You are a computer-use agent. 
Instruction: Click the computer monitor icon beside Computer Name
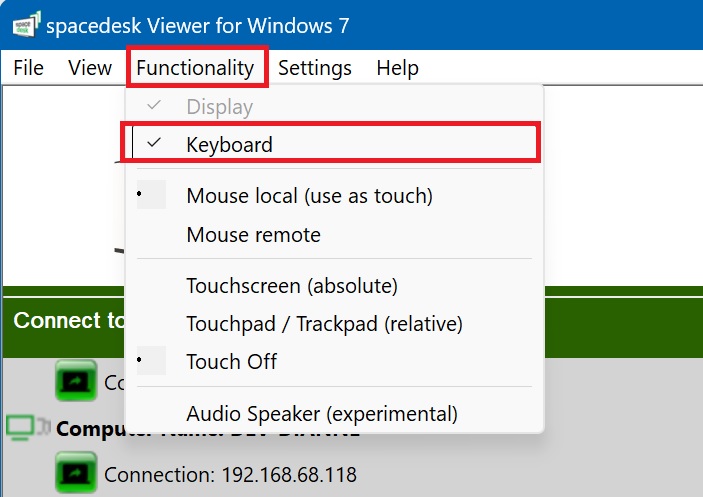click(x=20, y=428)
